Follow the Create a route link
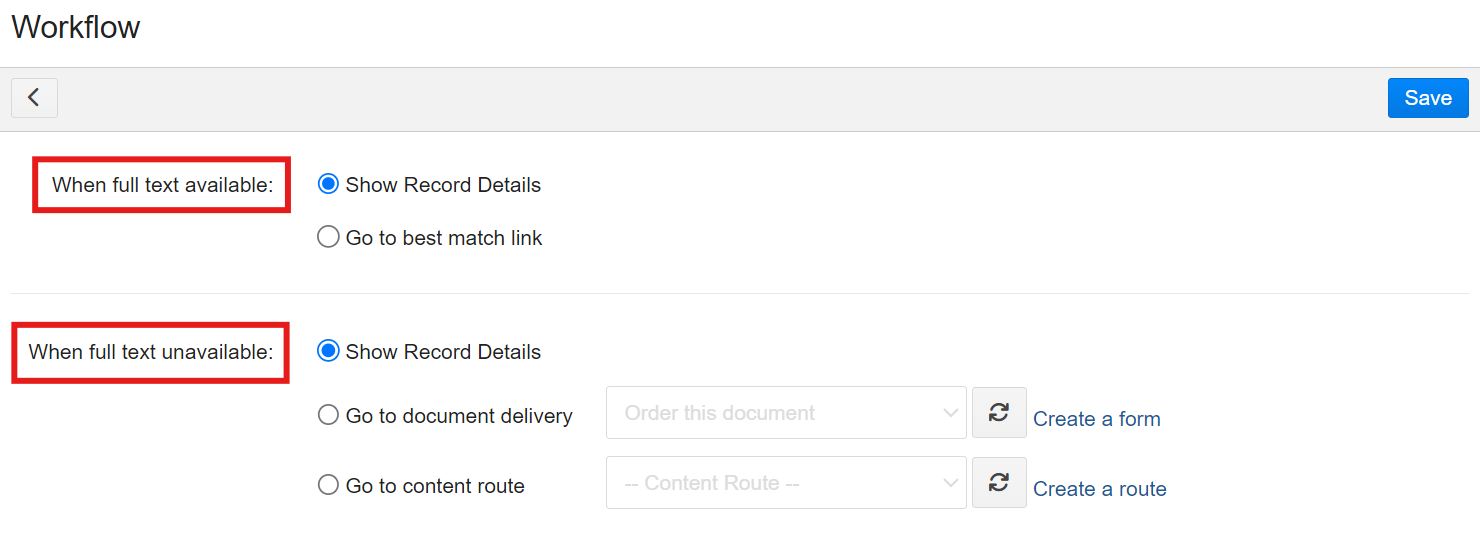 (x=1099, y=489)
